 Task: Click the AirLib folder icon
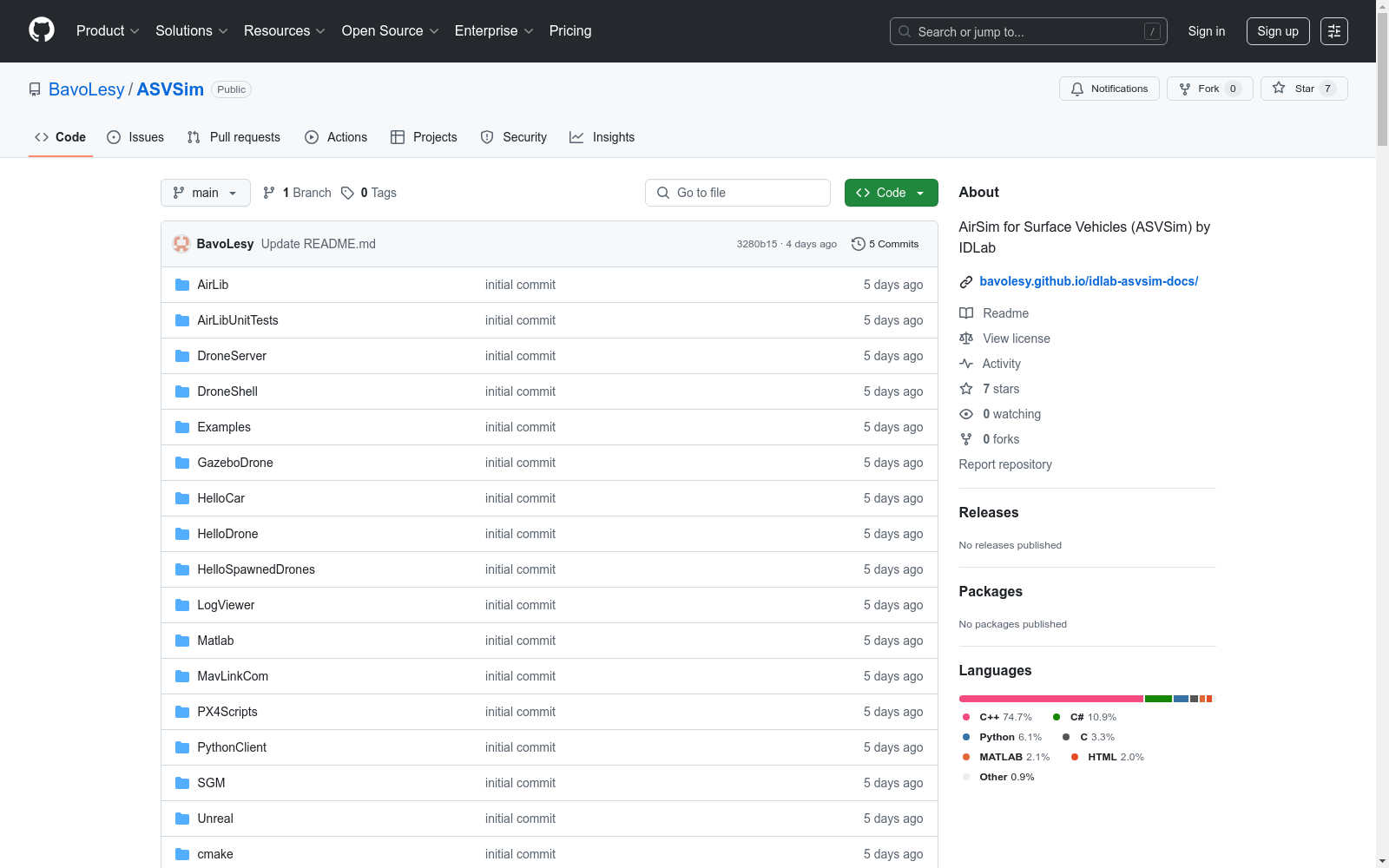(x=182, y=285)
